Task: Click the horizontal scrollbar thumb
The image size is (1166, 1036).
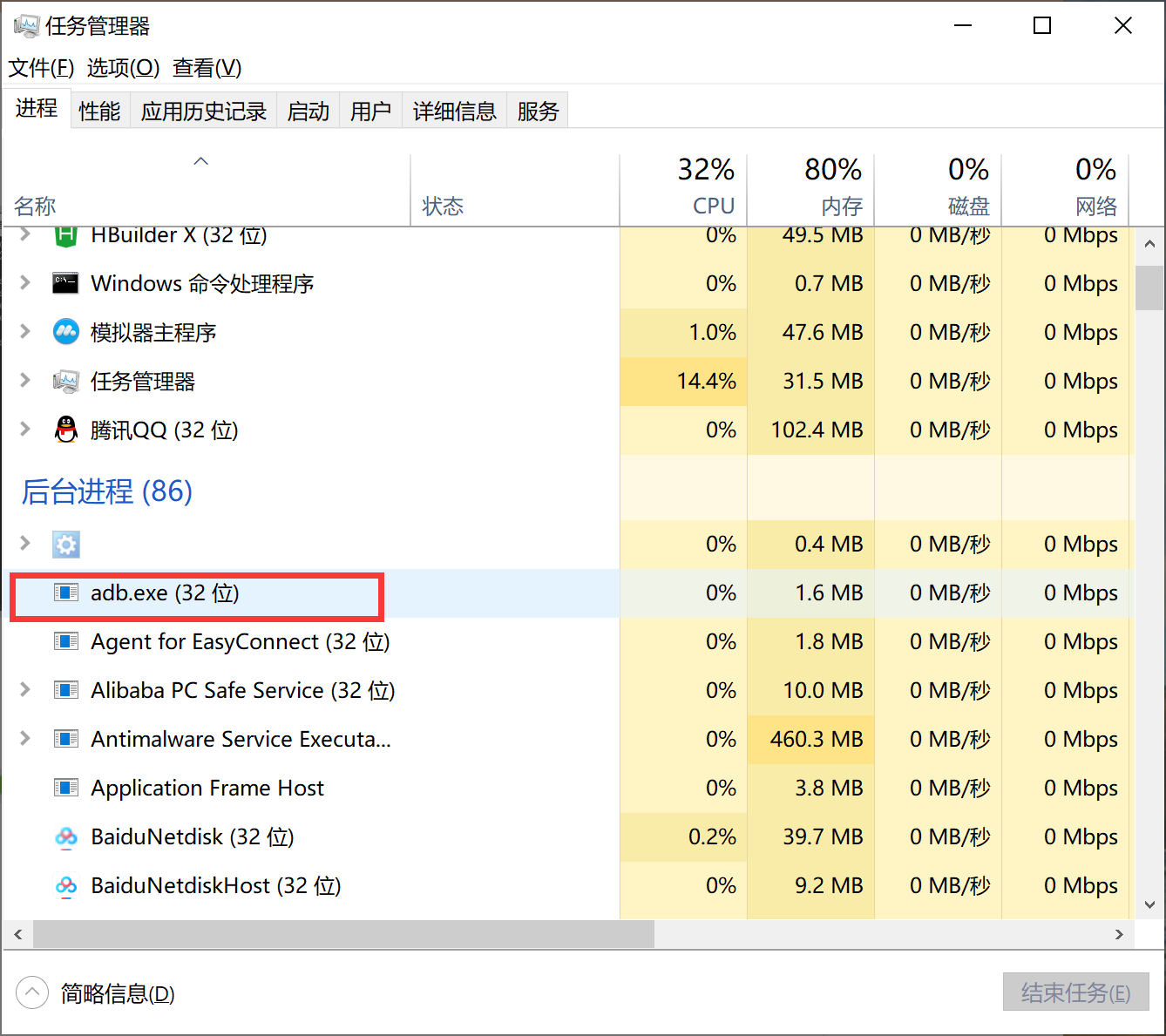Action: tap(343, 934)
